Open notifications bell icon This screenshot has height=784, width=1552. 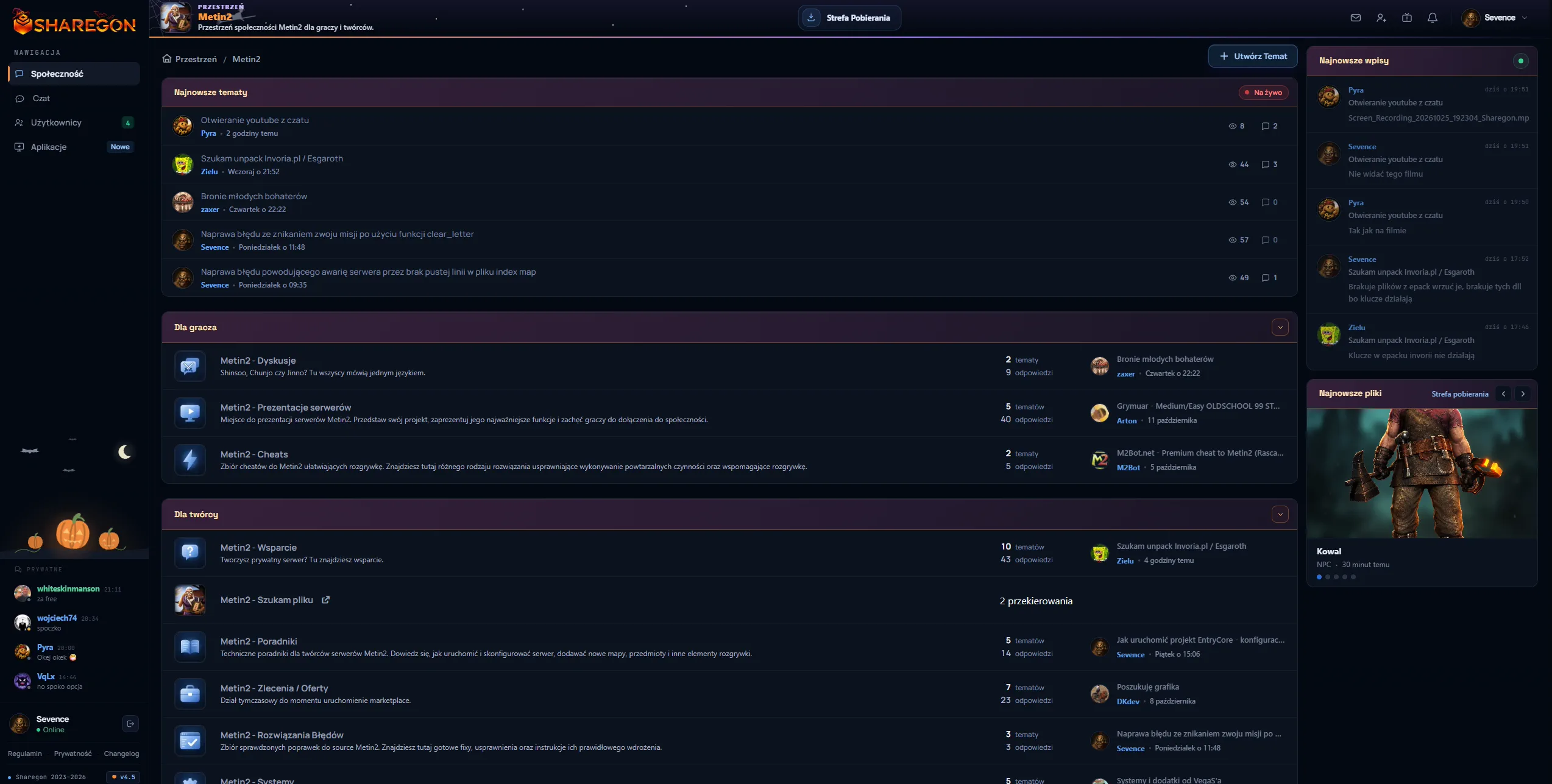point(1432,18)
